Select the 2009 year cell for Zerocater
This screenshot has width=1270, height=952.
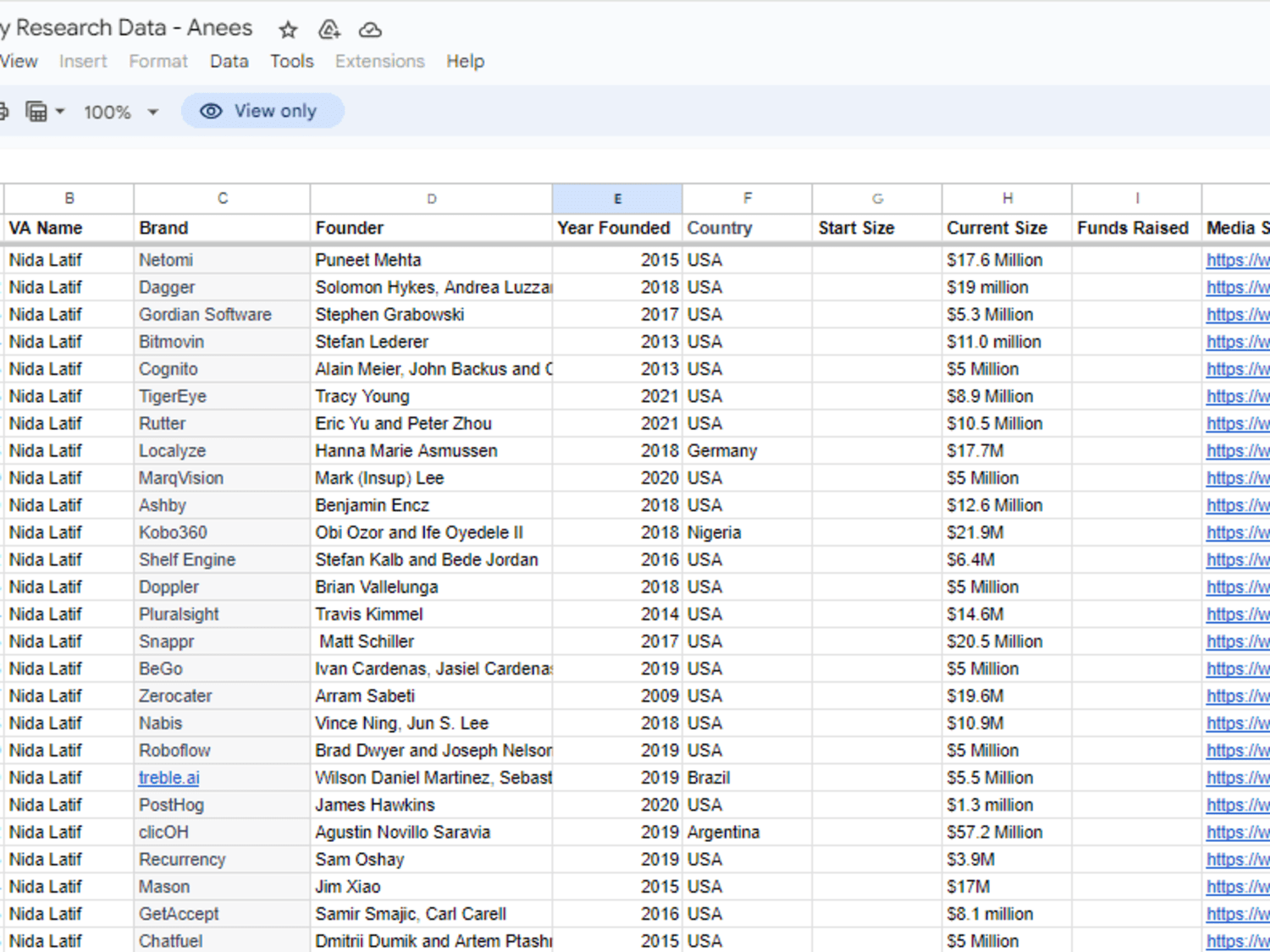617,696
